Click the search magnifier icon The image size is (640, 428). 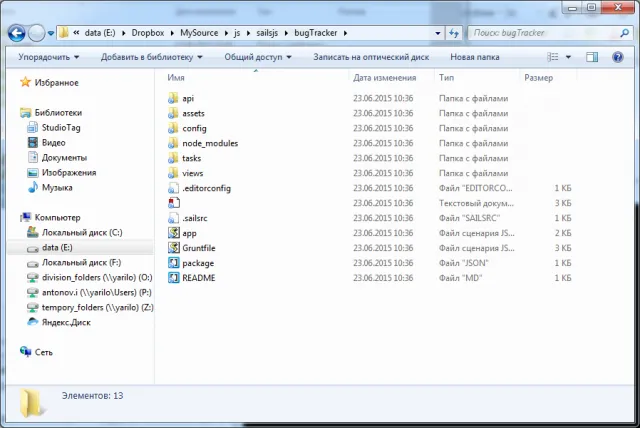click(624, 33)
